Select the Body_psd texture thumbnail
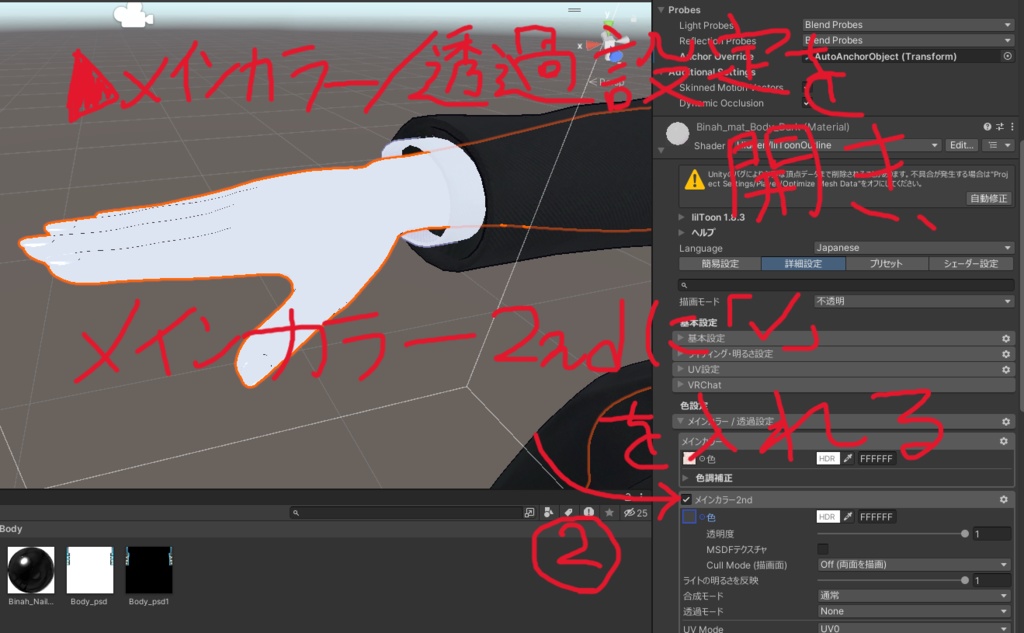Viewport: 1024px width, 633px height. [x=89, y=568]
